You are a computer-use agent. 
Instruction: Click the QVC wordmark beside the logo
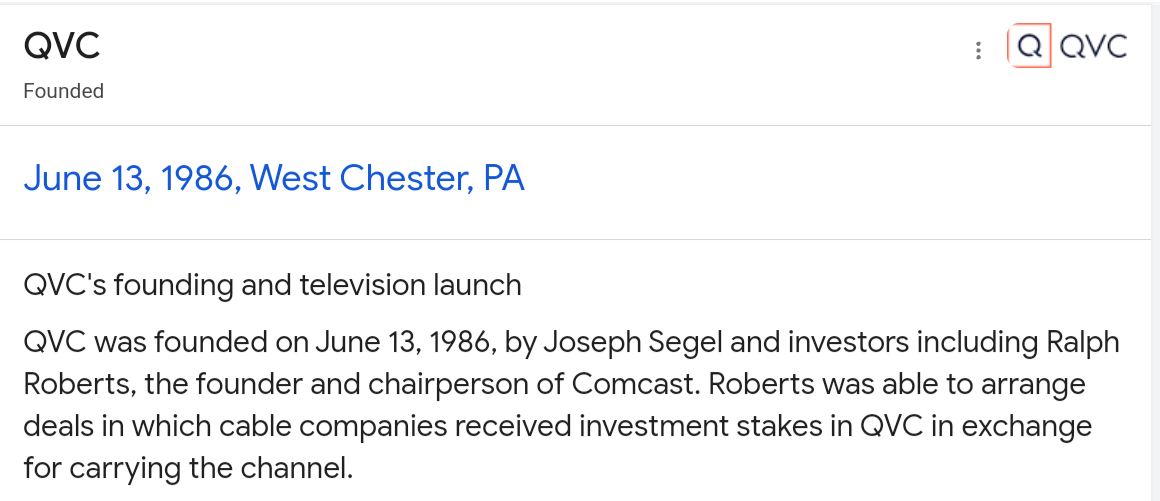tap(1093, 47)
